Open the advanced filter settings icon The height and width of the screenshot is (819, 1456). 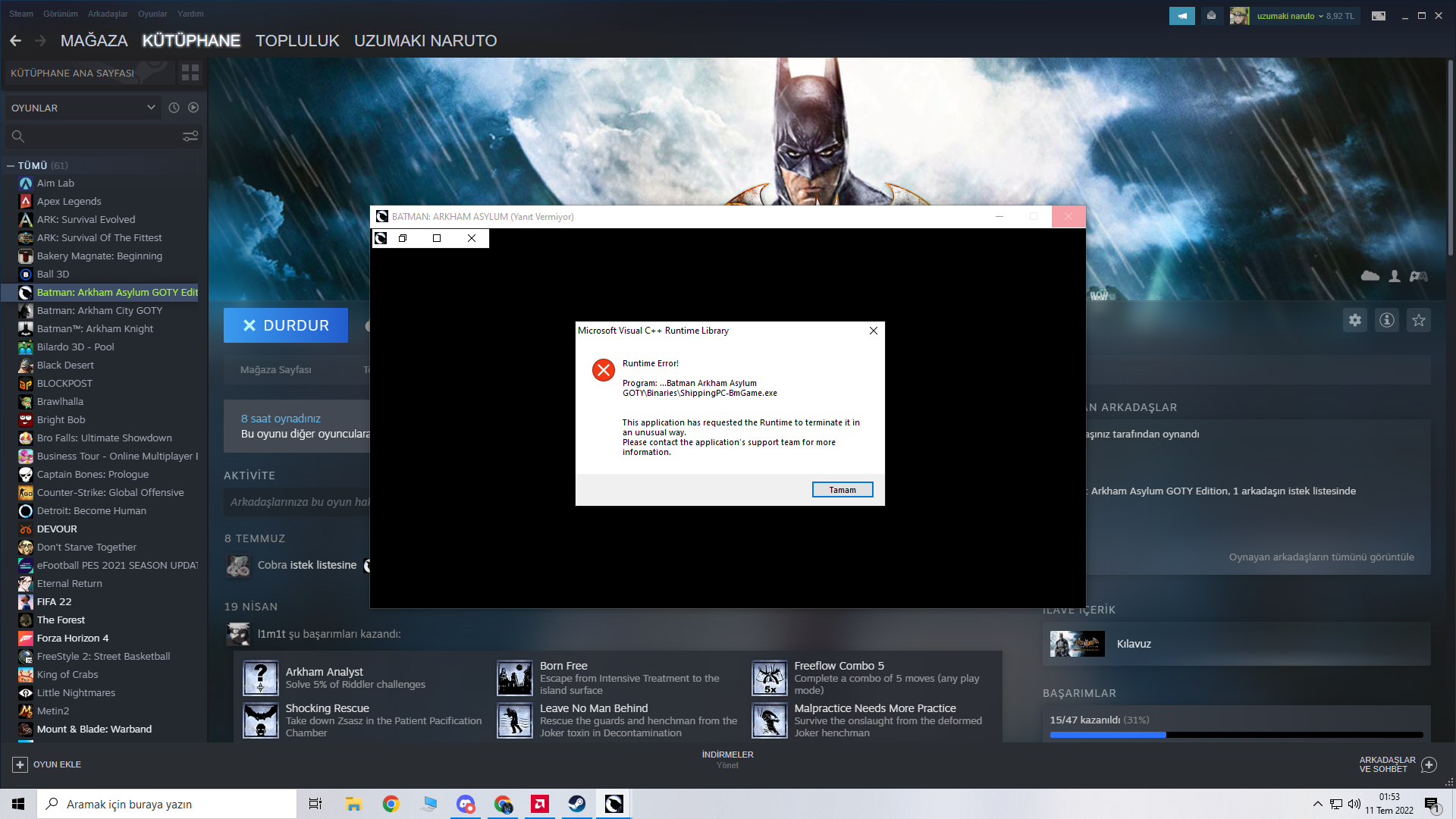click(x=190, y=136)
